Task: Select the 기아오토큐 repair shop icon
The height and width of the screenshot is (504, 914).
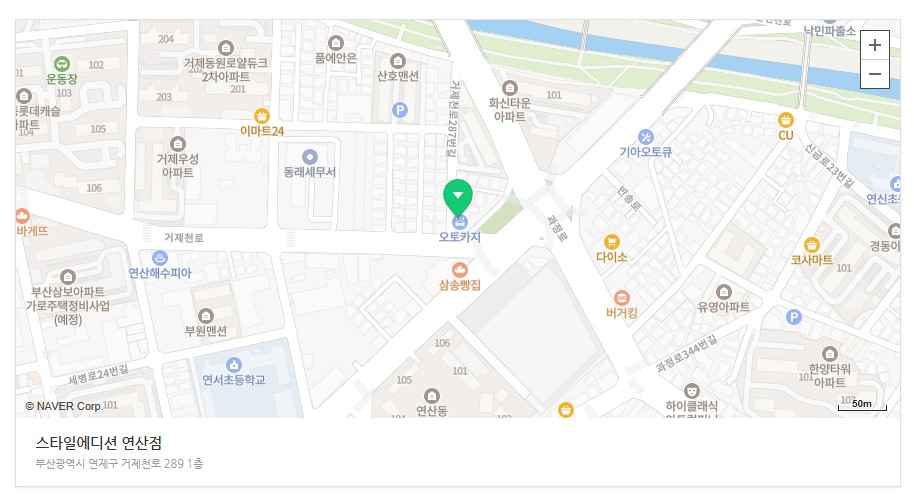Action: [645, 137]
